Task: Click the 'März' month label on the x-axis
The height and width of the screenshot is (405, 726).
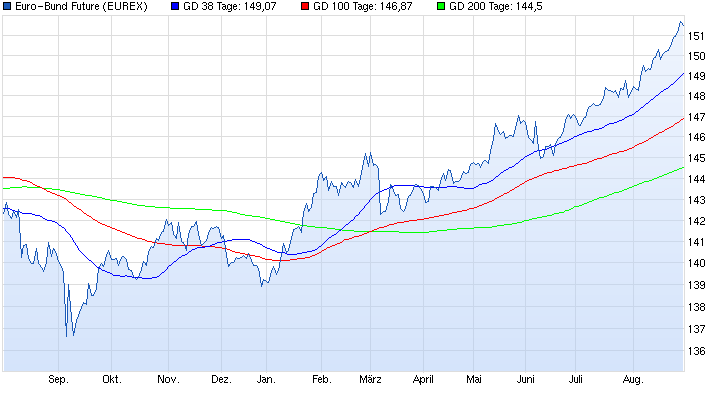Action: pos(372,380)
